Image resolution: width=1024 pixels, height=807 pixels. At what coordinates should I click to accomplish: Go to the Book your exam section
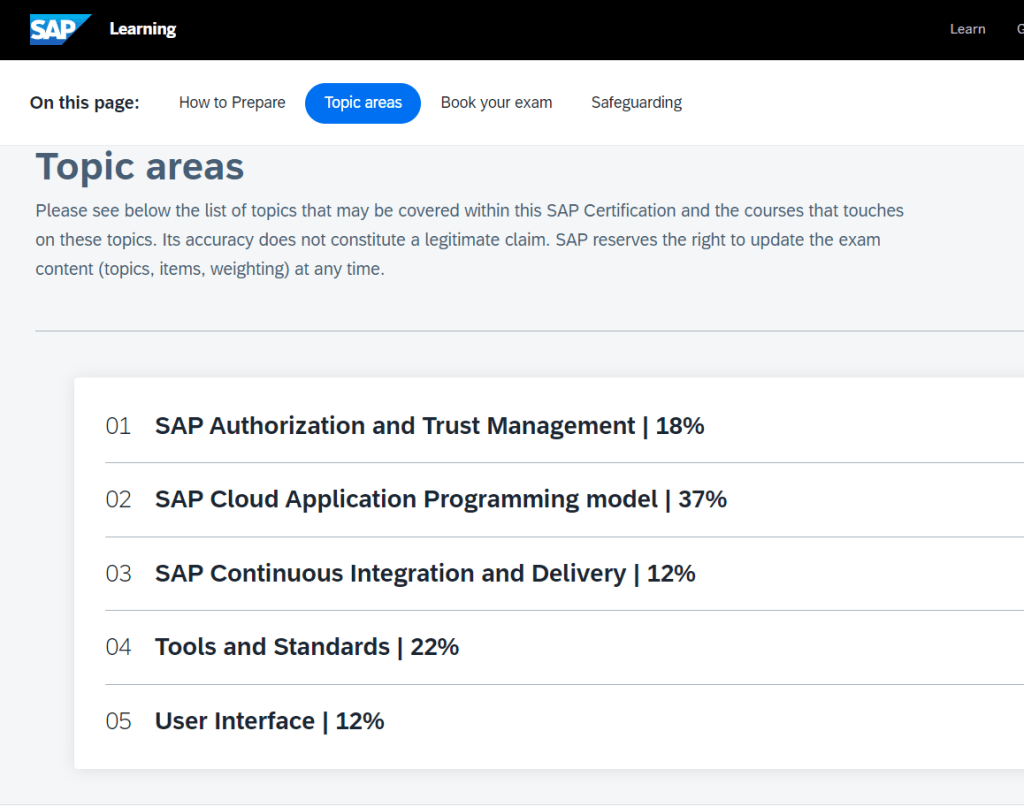[496, 103]
